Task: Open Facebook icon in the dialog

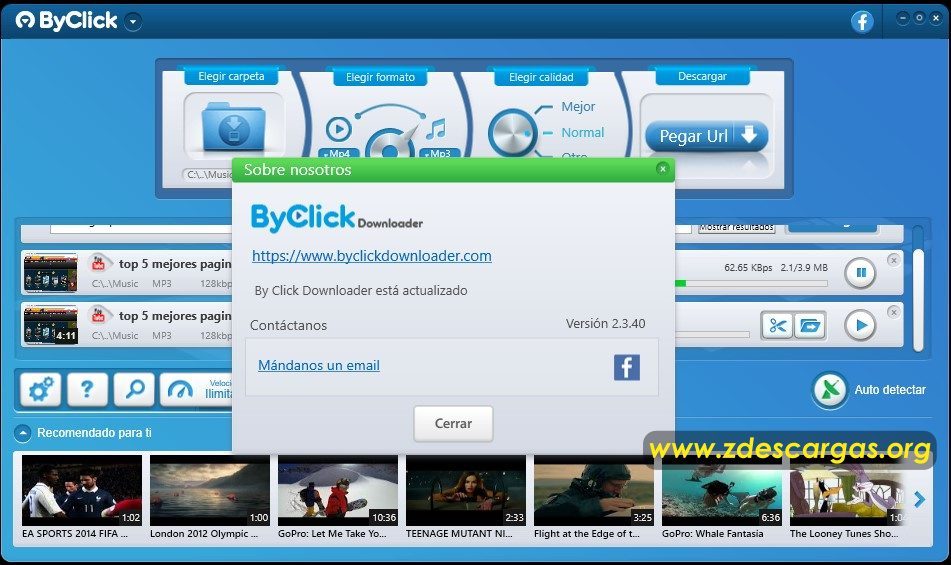Action: pos(627,367)
